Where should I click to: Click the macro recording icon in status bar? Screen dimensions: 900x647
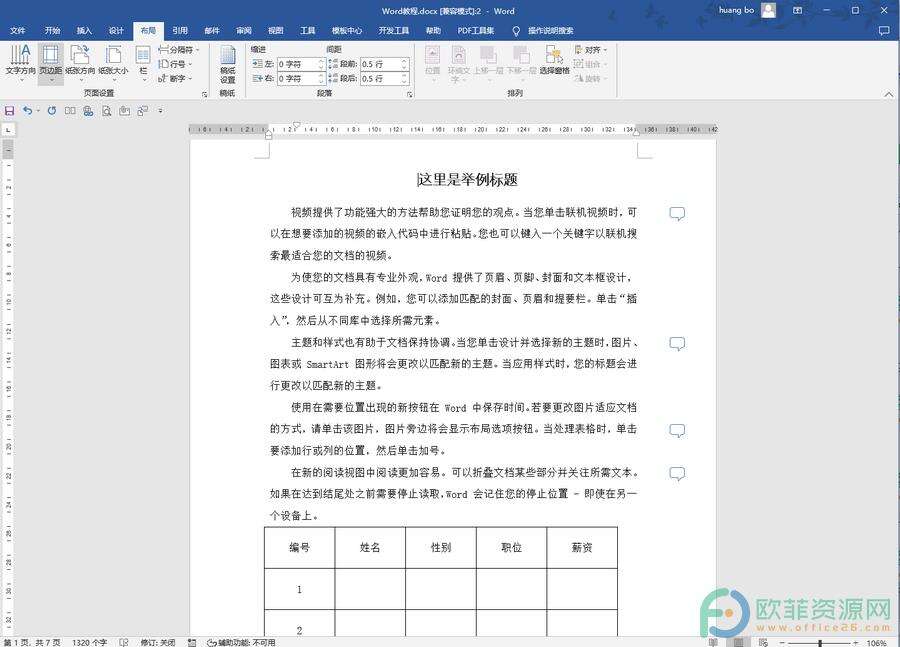(x=192, y=642)
